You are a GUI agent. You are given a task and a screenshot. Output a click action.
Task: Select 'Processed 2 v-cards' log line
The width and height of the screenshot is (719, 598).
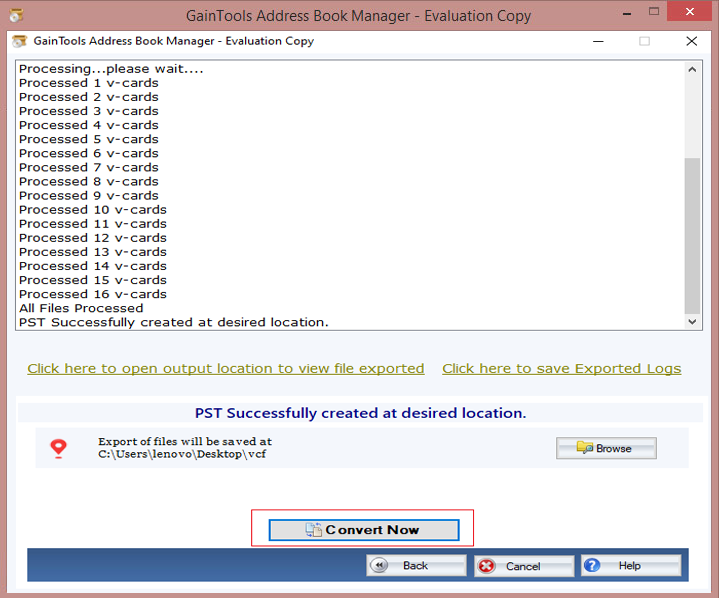click(x=88, y=97)
